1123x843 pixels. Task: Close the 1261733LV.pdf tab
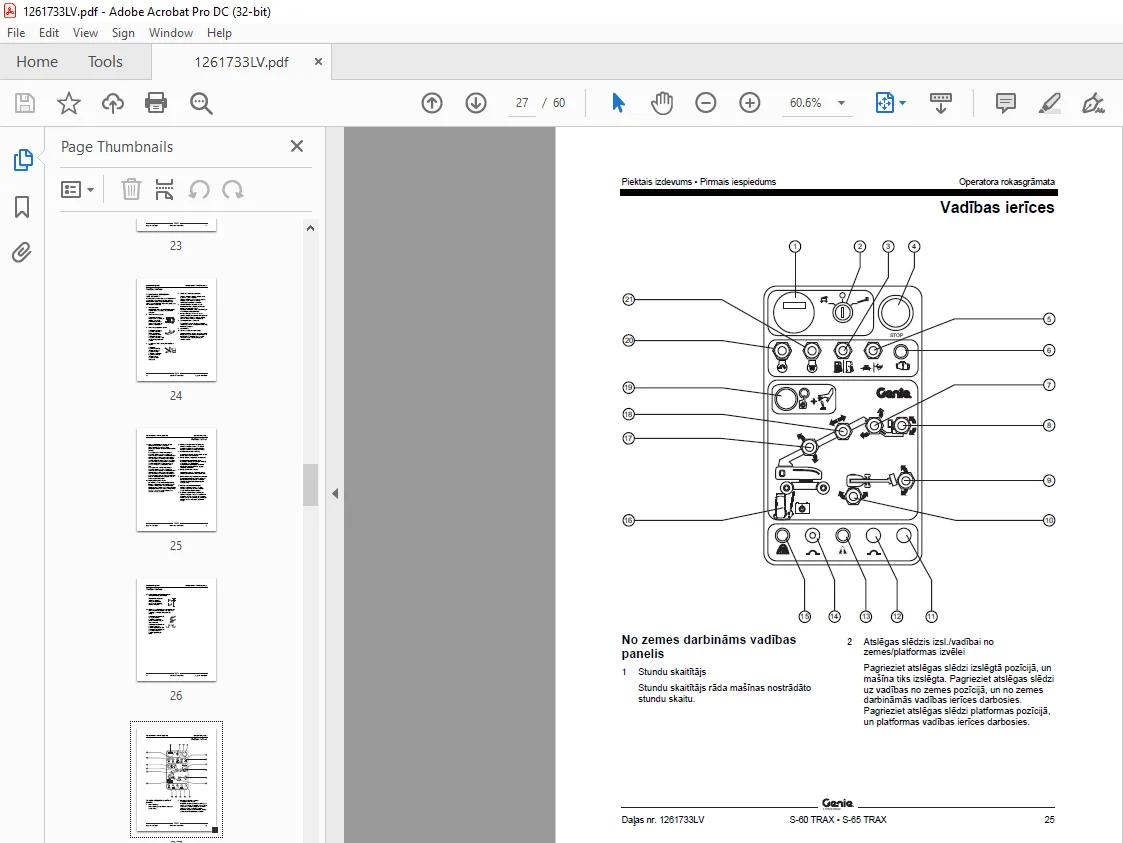(318, 62)
